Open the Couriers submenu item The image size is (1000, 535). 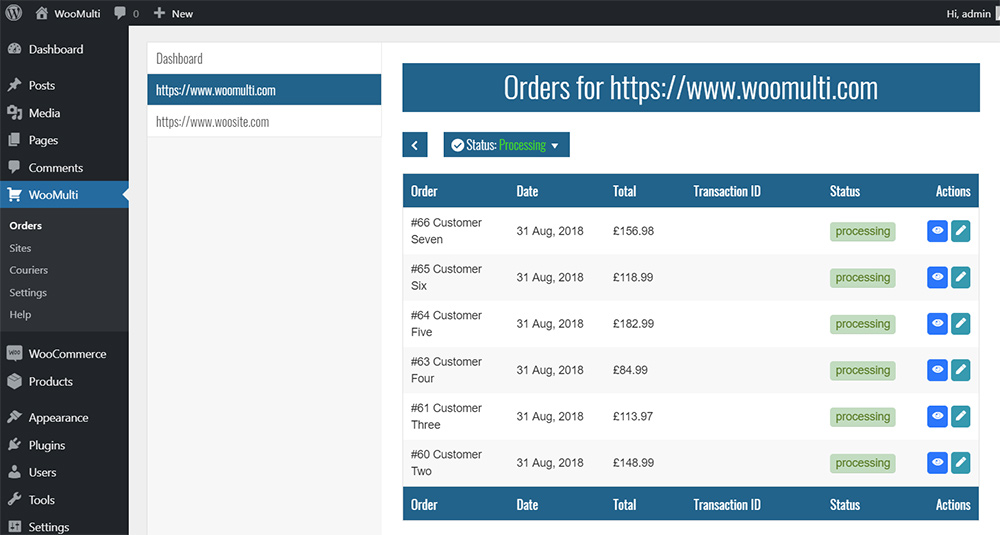[29, 270]
